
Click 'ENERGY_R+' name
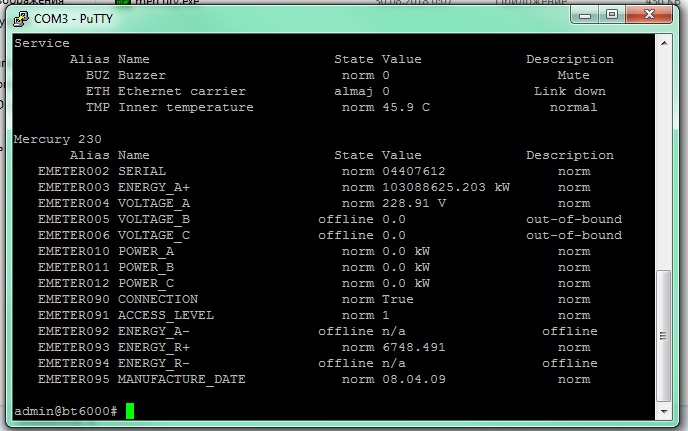click(x=154, y=347)
